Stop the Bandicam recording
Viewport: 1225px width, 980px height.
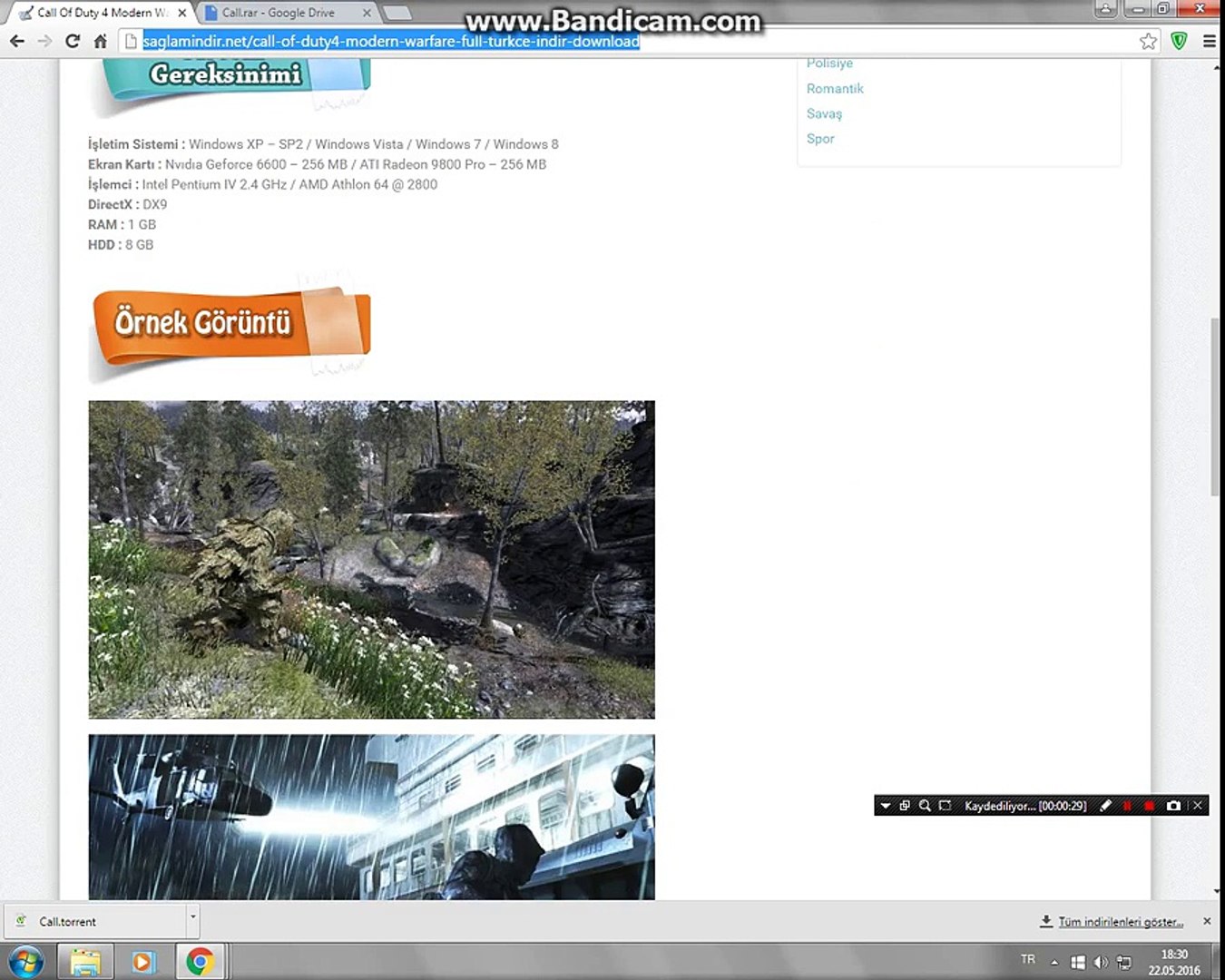1150,806
